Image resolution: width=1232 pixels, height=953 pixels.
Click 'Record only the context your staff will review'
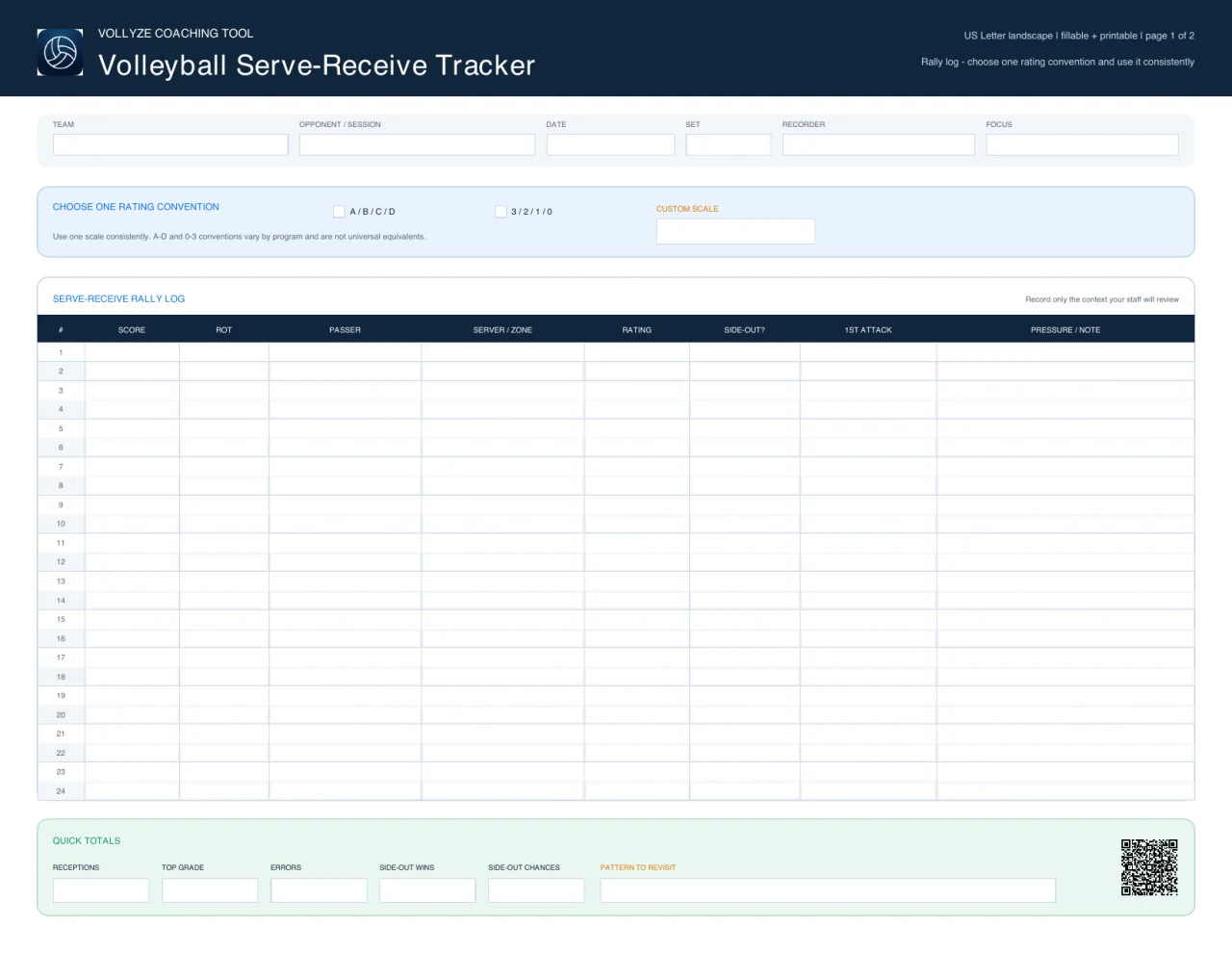coord(1102,299)
